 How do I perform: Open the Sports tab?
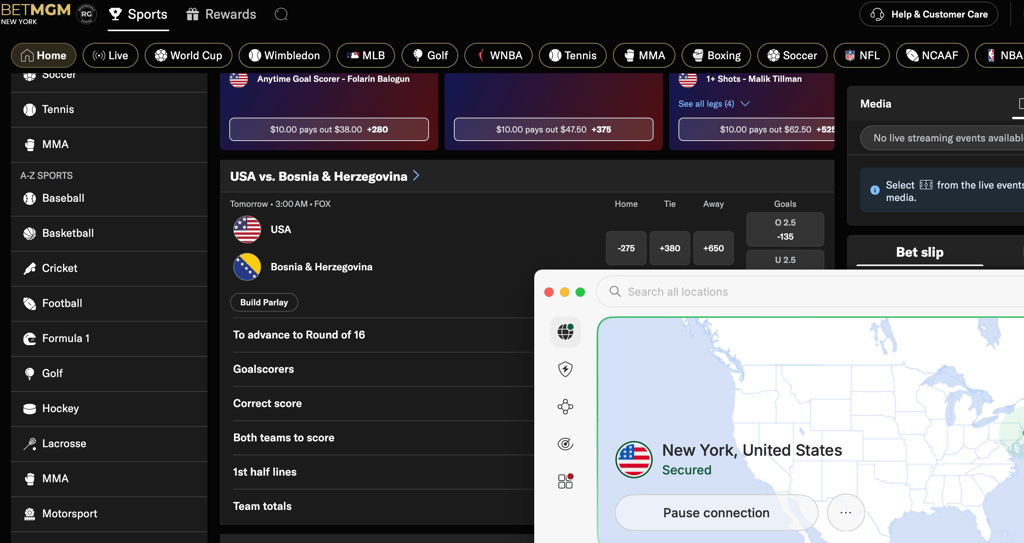138,14
